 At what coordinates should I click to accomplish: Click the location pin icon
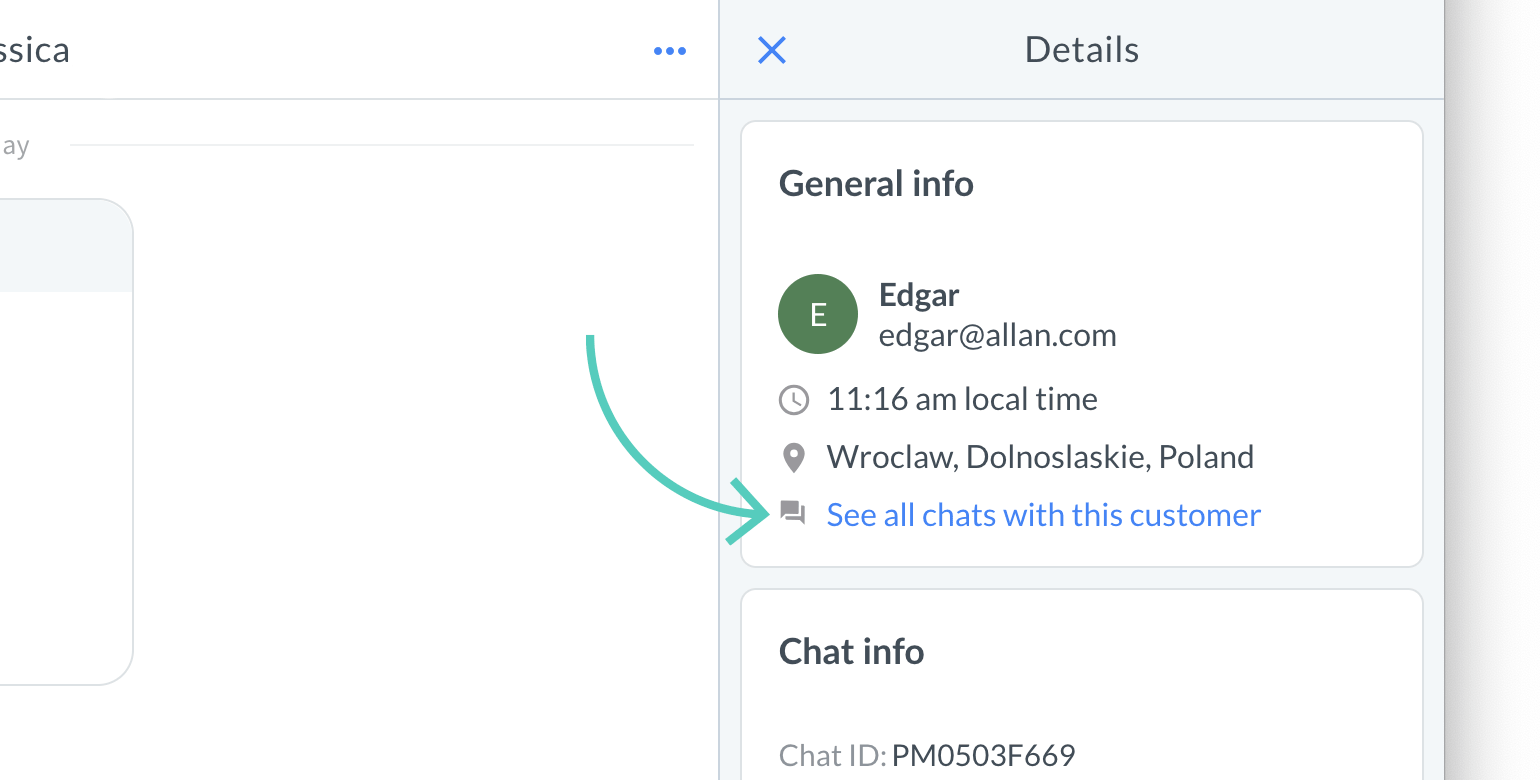click(x=793, y=458)
